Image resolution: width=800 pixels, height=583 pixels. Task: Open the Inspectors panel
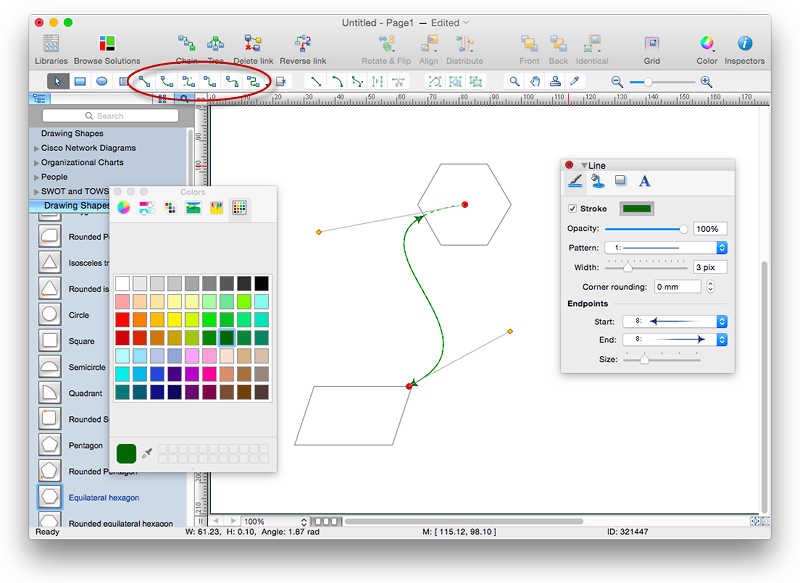point(745,45)
